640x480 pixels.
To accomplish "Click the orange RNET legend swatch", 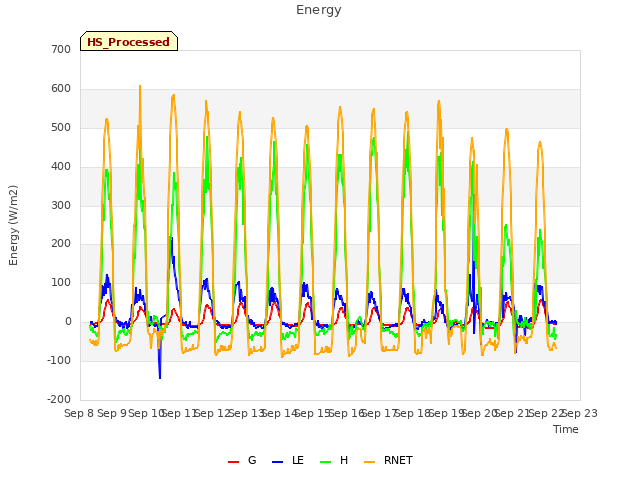I will pos(369,462).
